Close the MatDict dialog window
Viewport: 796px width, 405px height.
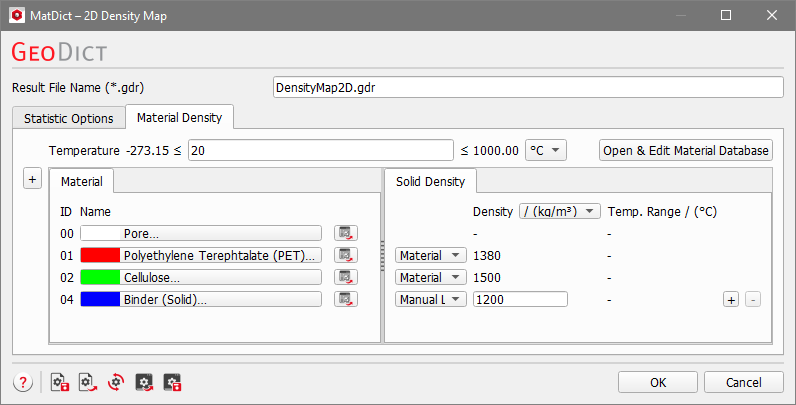tap(772, 15)
